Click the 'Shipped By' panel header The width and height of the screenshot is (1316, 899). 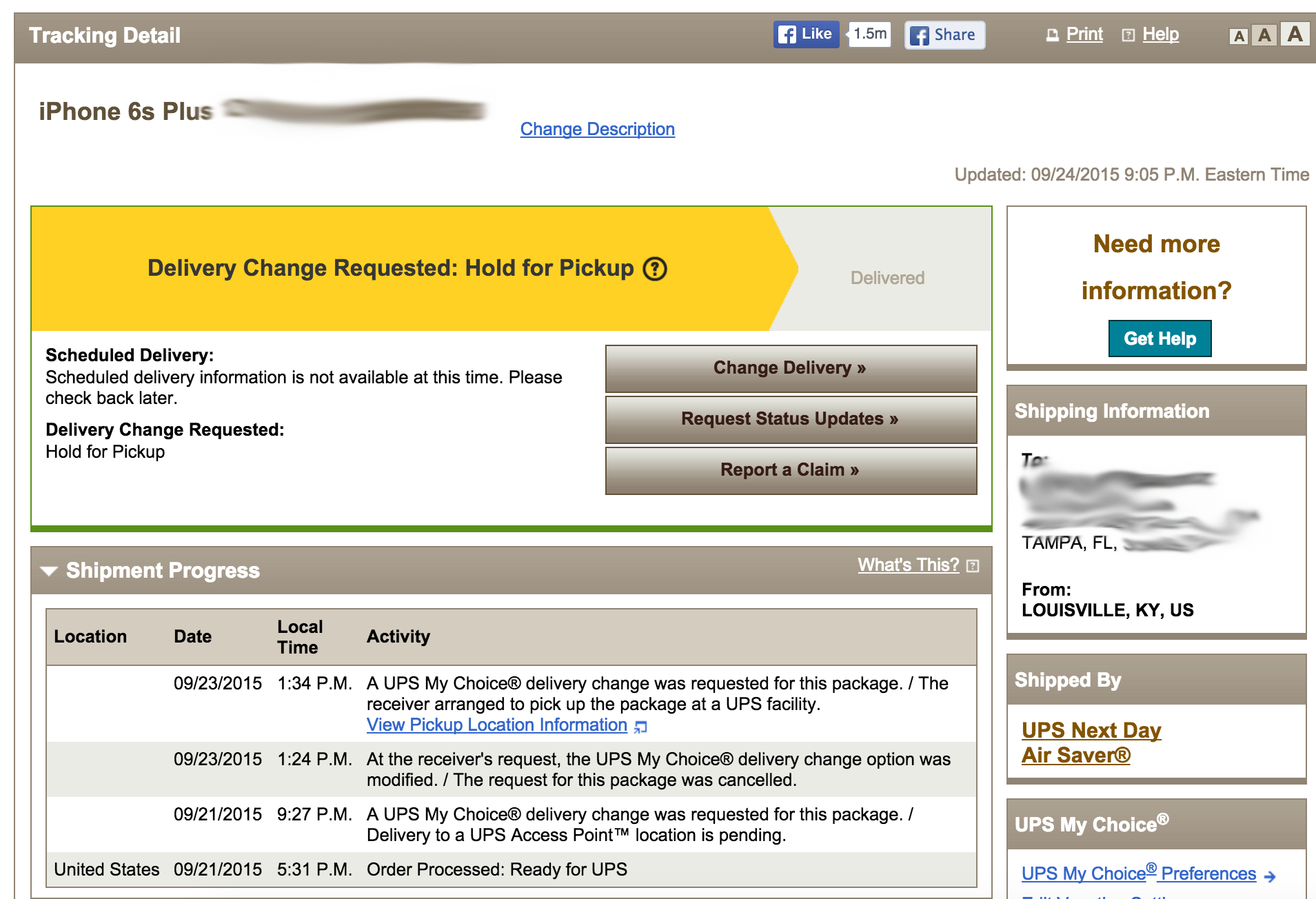coord(1156,680)
